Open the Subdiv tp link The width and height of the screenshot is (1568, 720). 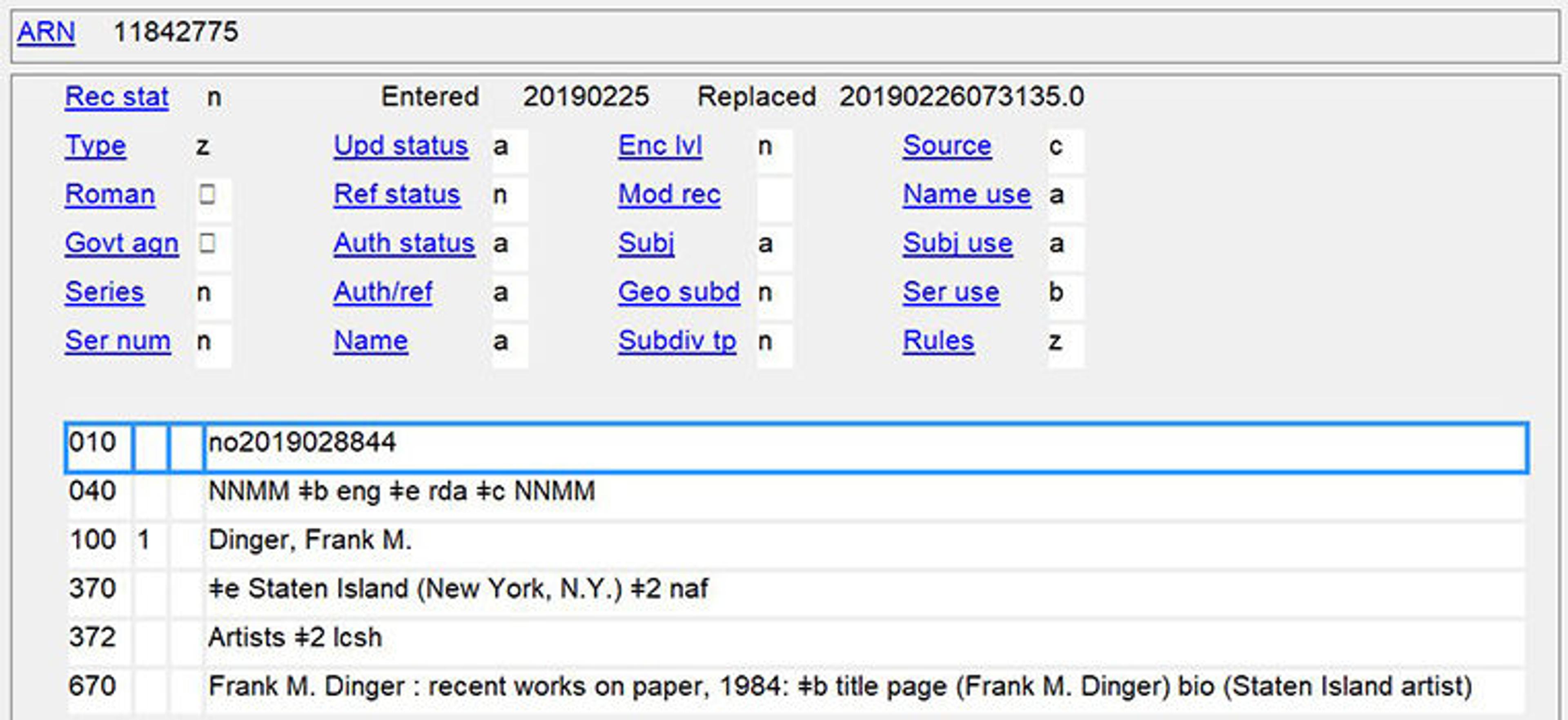tap(677, 340)
